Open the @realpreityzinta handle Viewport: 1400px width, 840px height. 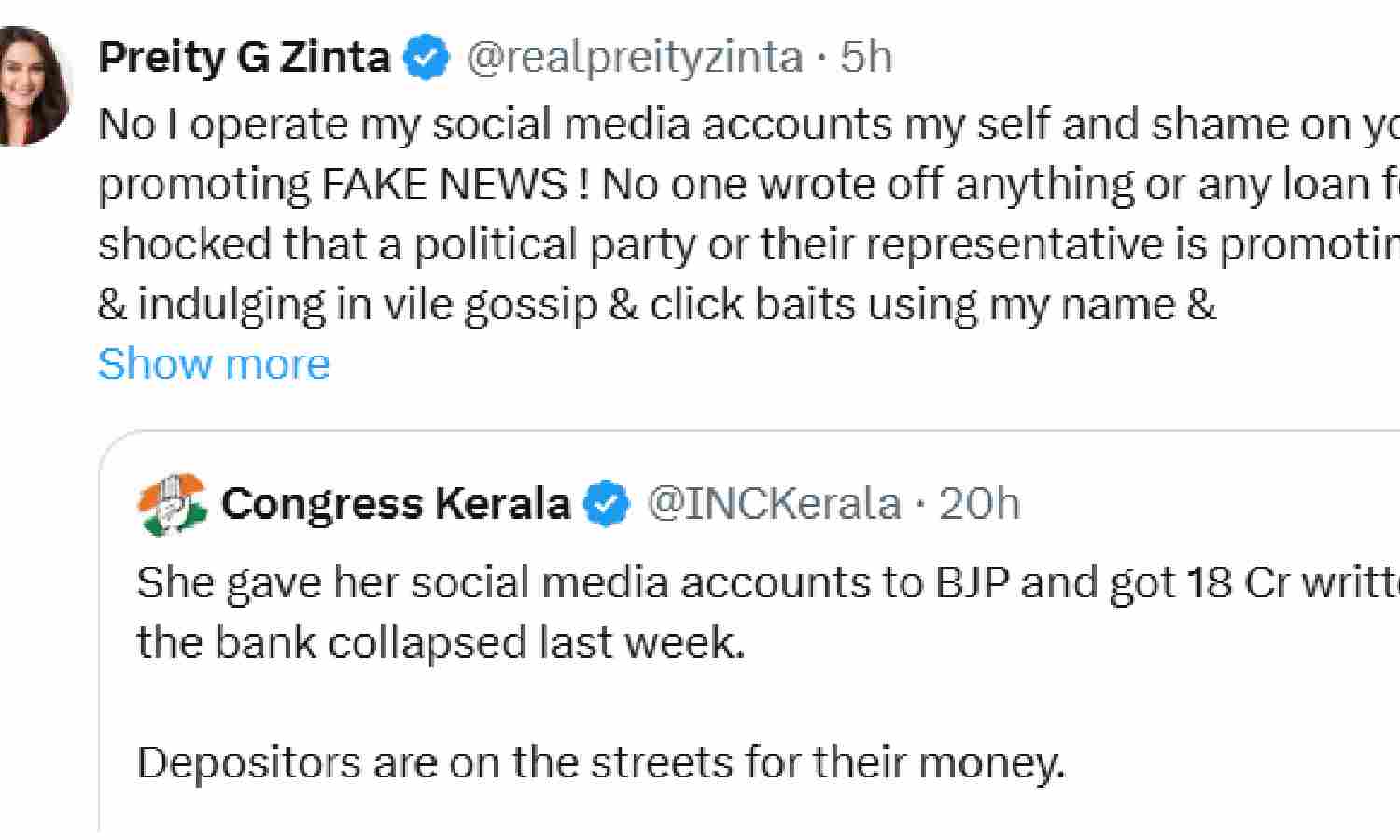coord(633,58)
